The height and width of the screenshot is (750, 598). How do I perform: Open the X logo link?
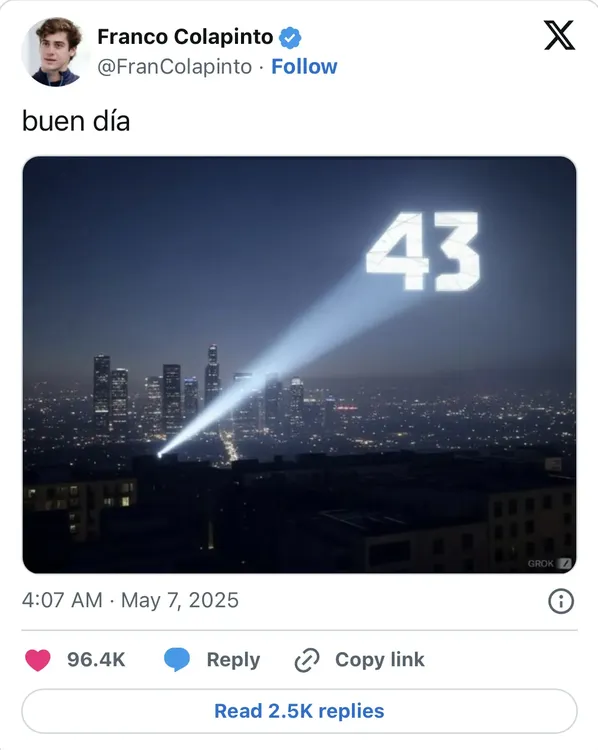(559, 35)
